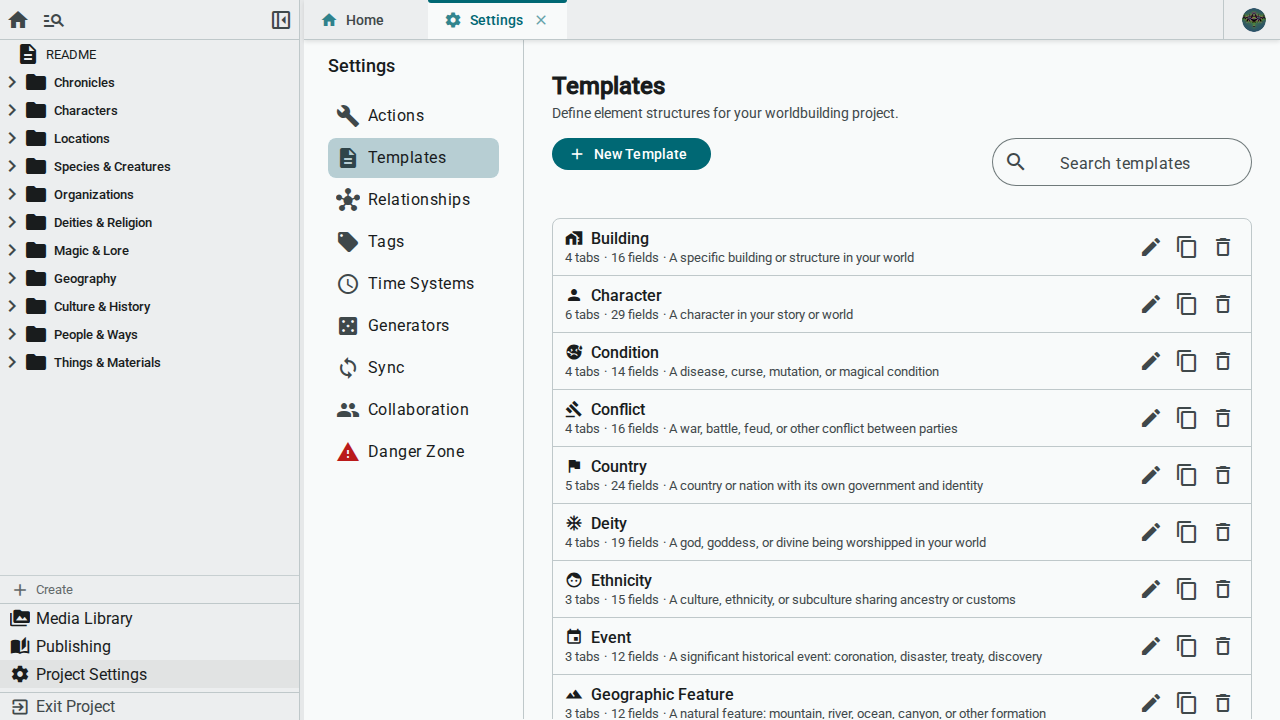
Task: Click the home icon in the sidebar header
Action: tap(18, 20)
